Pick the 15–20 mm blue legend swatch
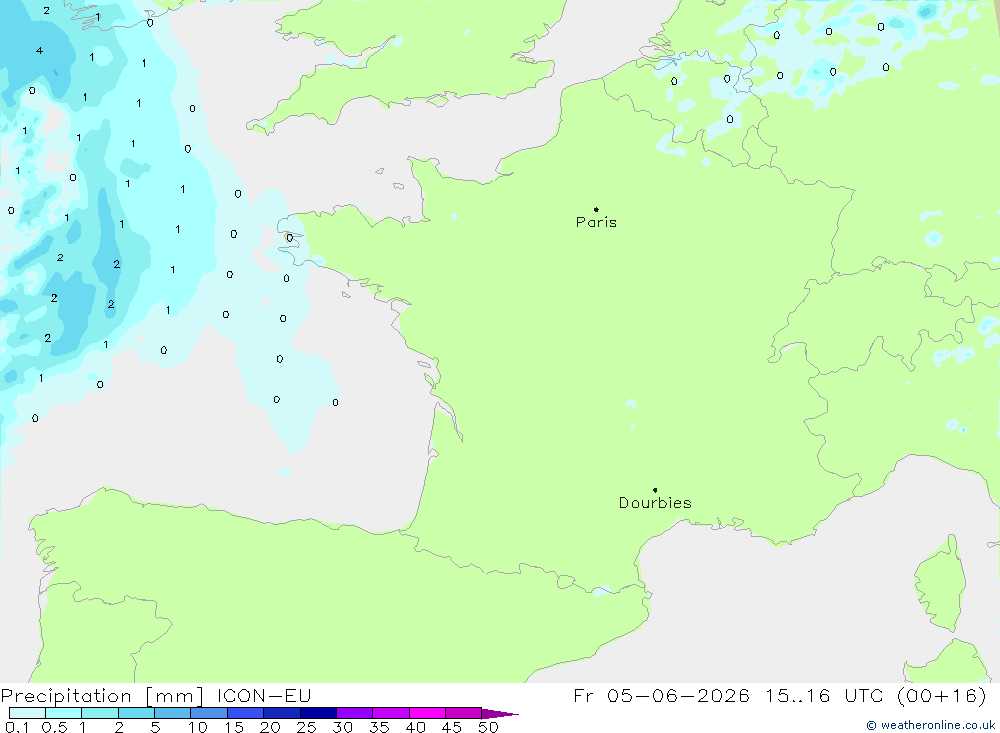1000x733 pixels. point(246,713)
